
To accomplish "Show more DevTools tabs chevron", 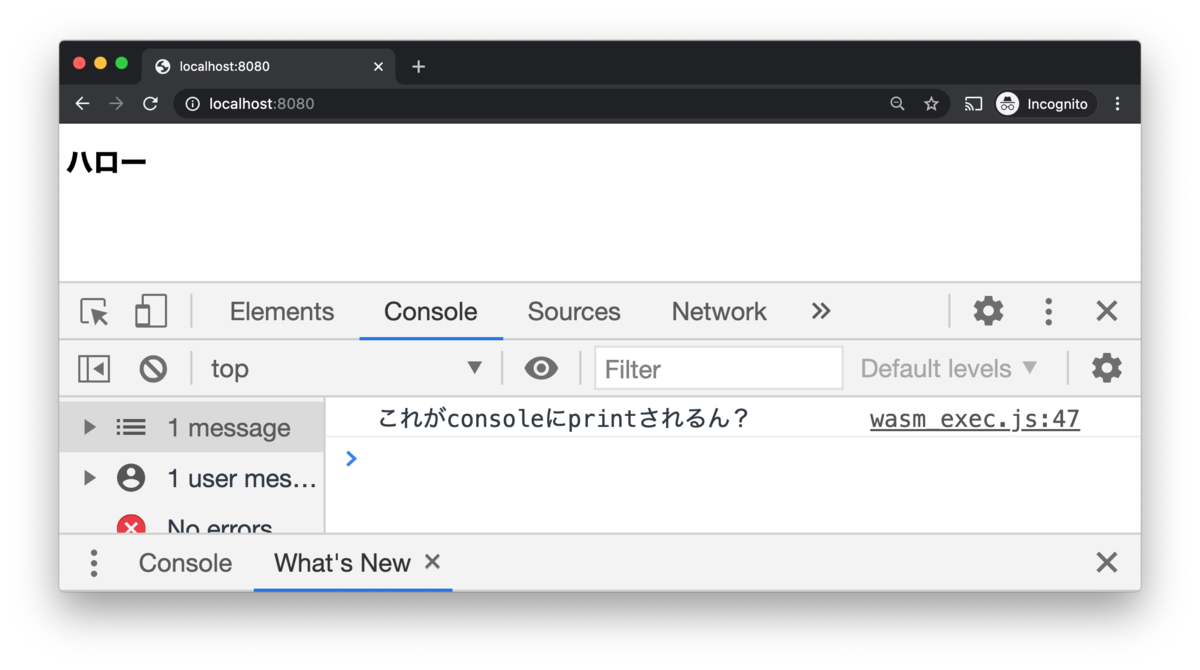I will pyautogui.click(x=821, y=311).
